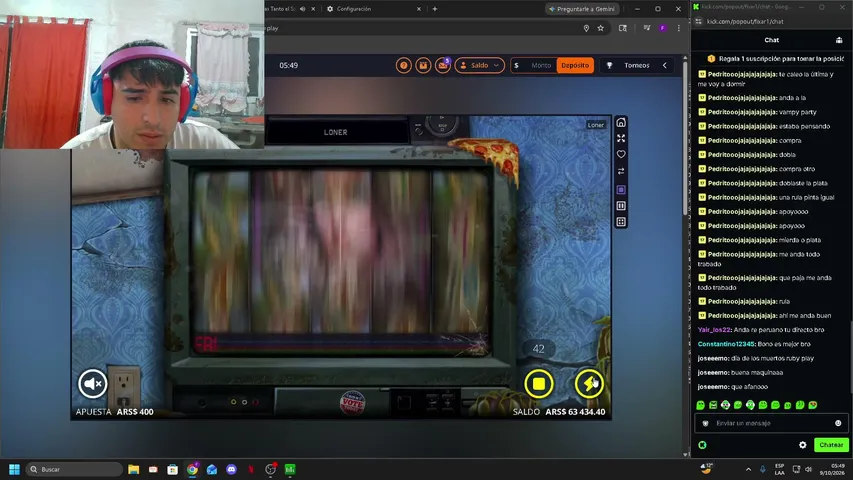Expand the Saldo account dropdown
This screenshot has height=480, width=853.
[479, 65]
